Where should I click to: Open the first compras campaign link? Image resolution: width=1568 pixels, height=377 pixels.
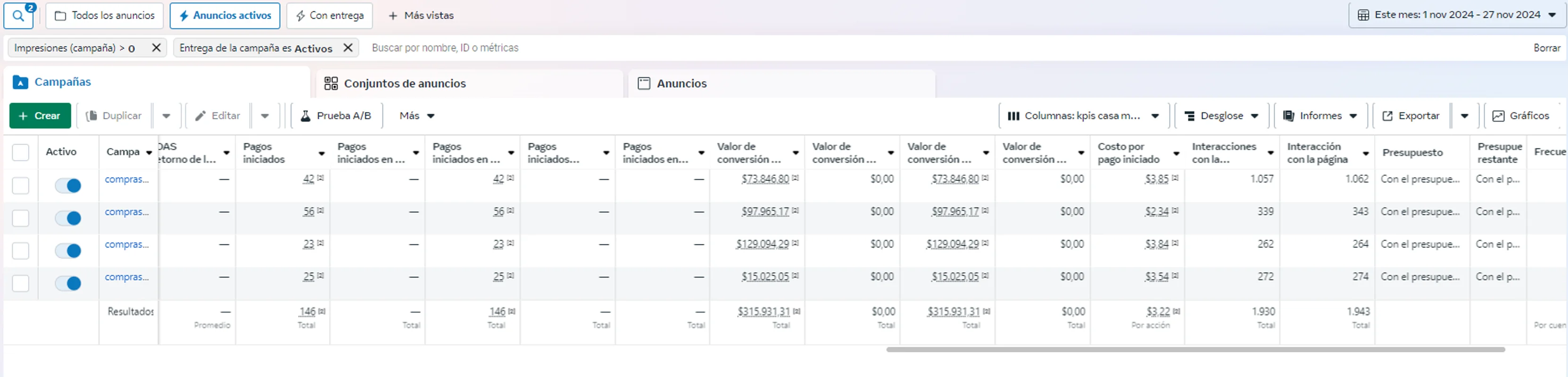126,179
